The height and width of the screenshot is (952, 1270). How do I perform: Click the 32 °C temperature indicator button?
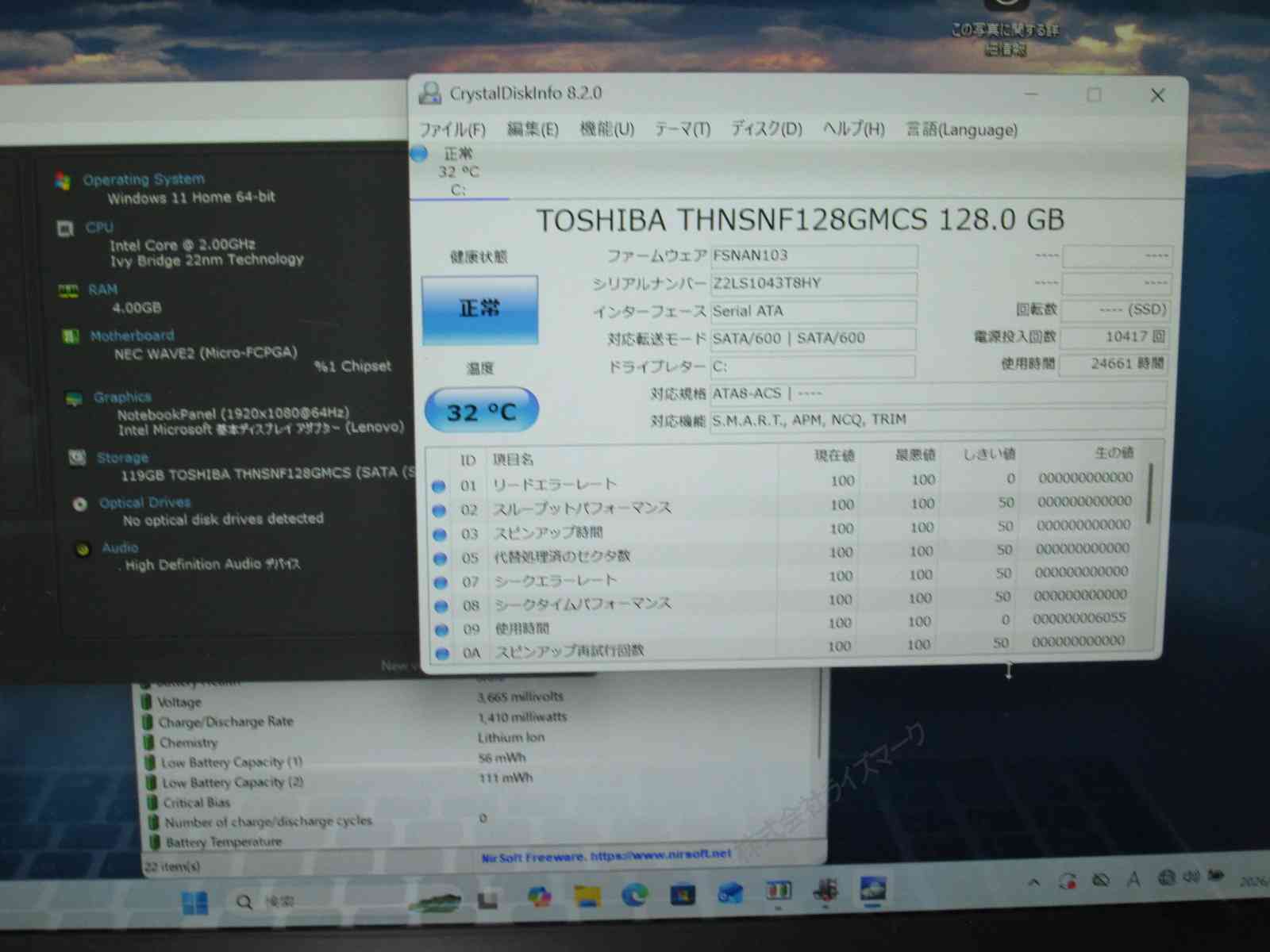[x=482, y=411]
